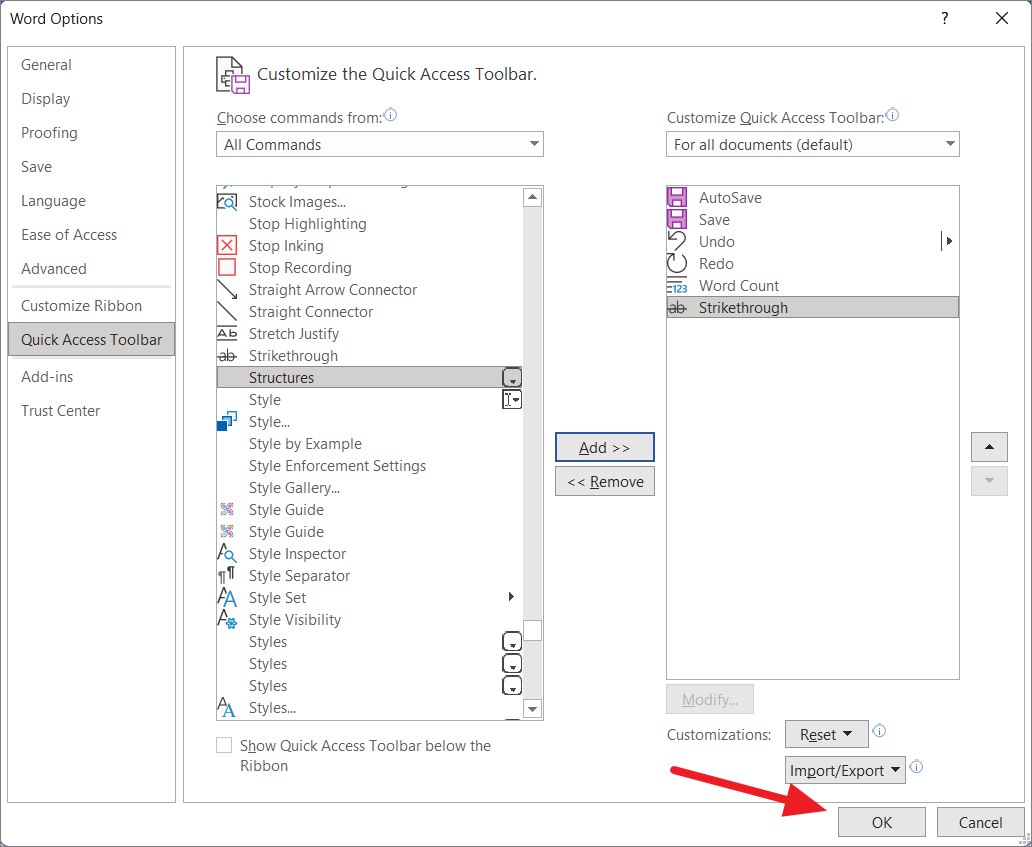
Task: Click the Strikethrough icon in right toolbar list
Action: (x=677, y=308)
